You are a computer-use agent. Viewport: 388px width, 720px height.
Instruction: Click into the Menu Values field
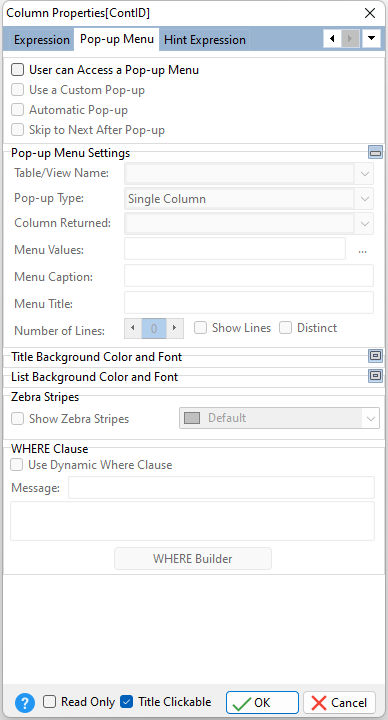[235, 249]
